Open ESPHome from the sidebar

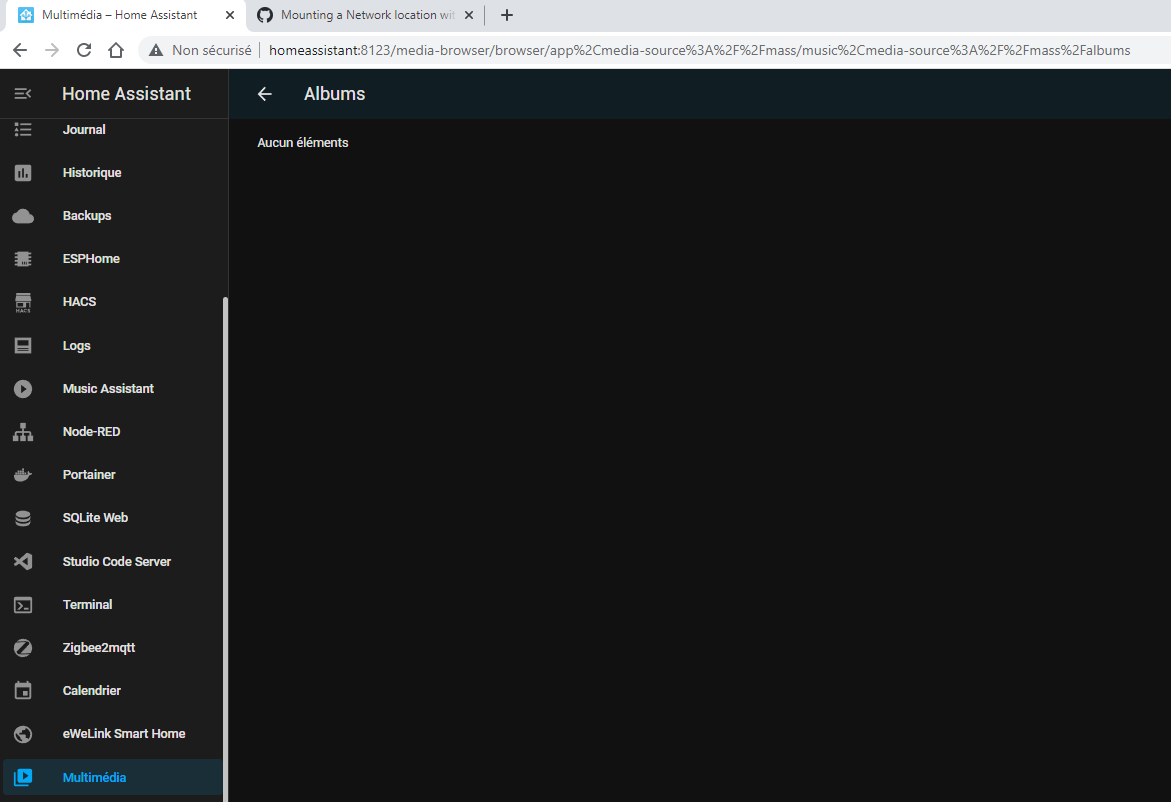(x=91, y=259)
